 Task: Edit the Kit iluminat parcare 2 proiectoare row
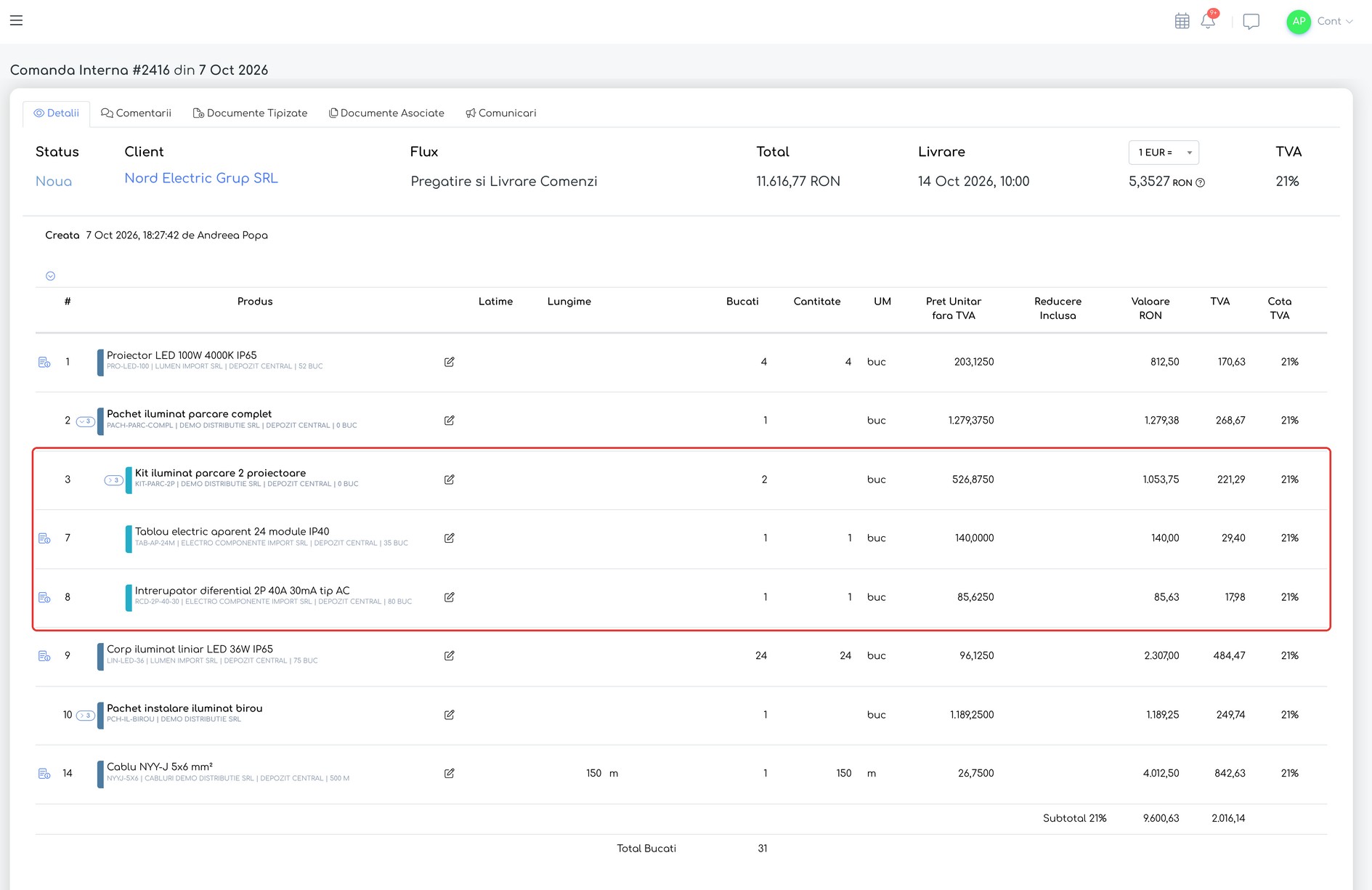click(450, 480)
